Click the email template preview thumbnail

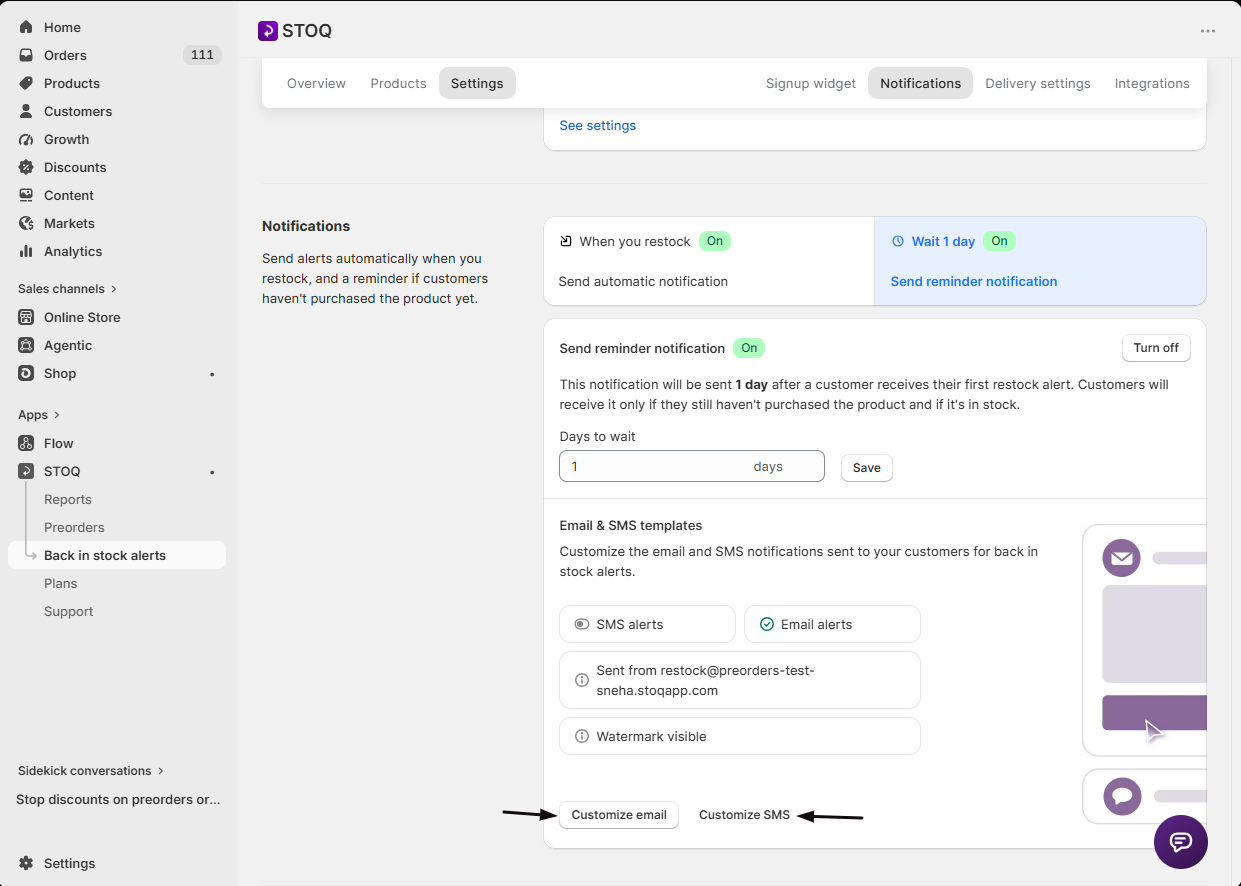coord(1144,640)
